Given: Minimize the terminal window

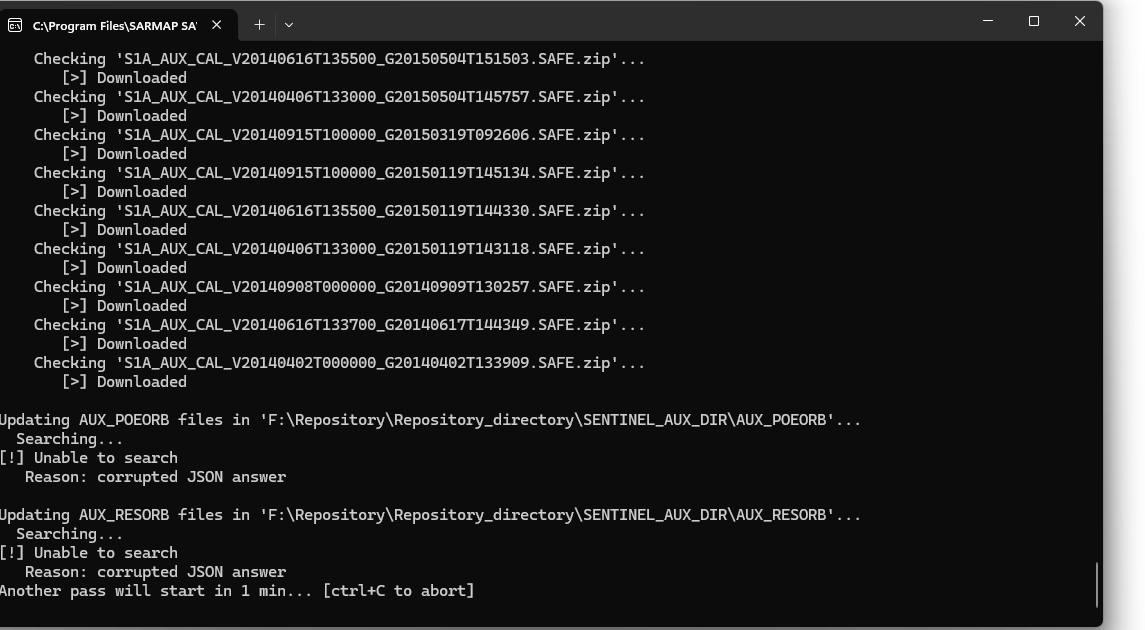Looking at the screenshot, I should (988, 21).
